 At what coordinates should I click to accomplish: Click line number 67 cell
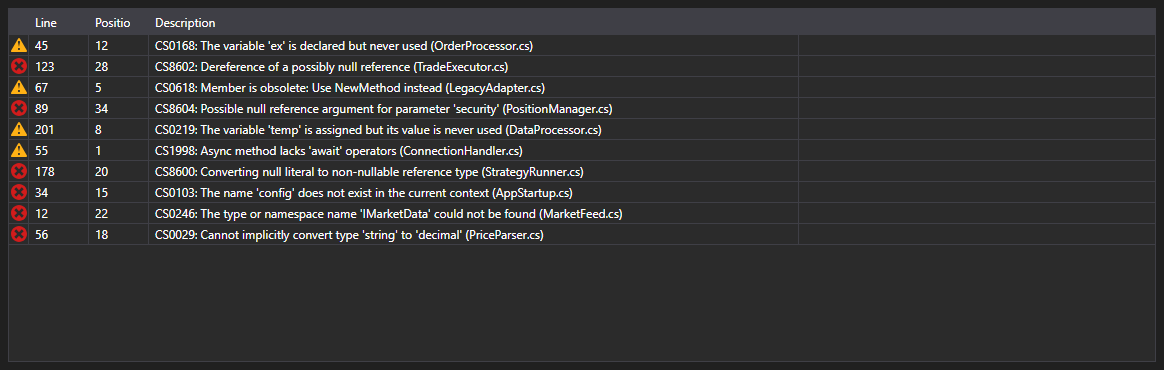(59, 88)
